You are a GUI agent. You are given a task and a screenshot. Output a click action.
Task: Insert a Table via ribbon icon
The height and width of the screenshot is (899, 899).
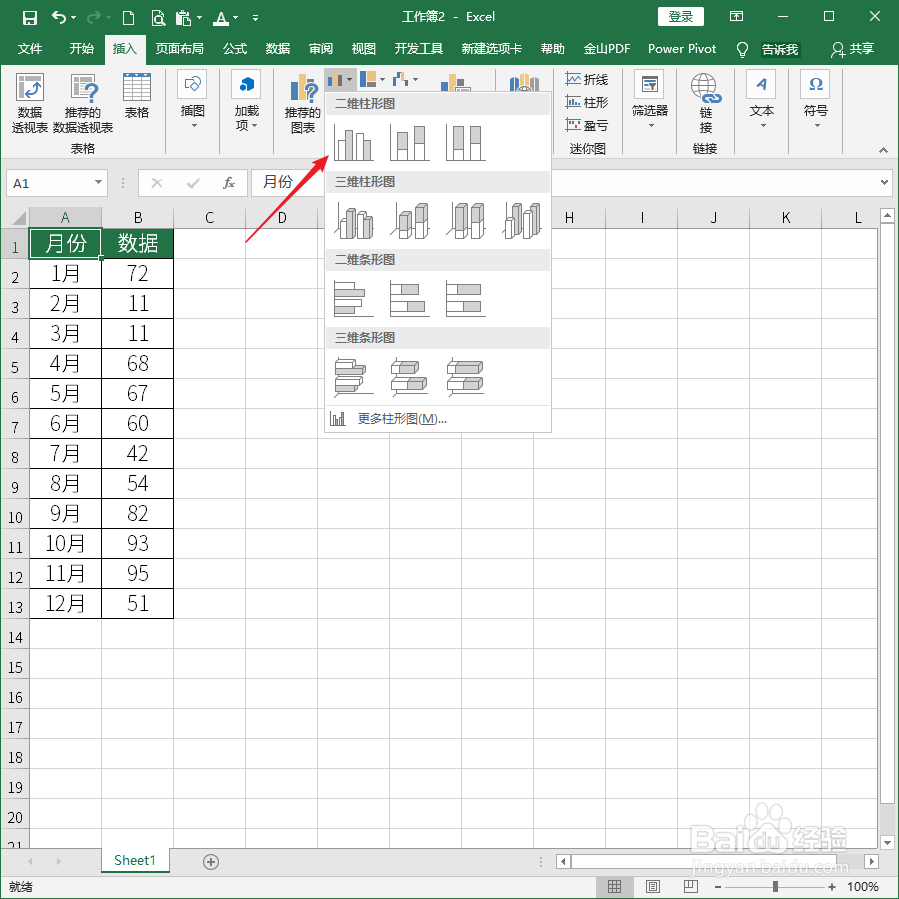pyautogui.click(x=136, y=96)
